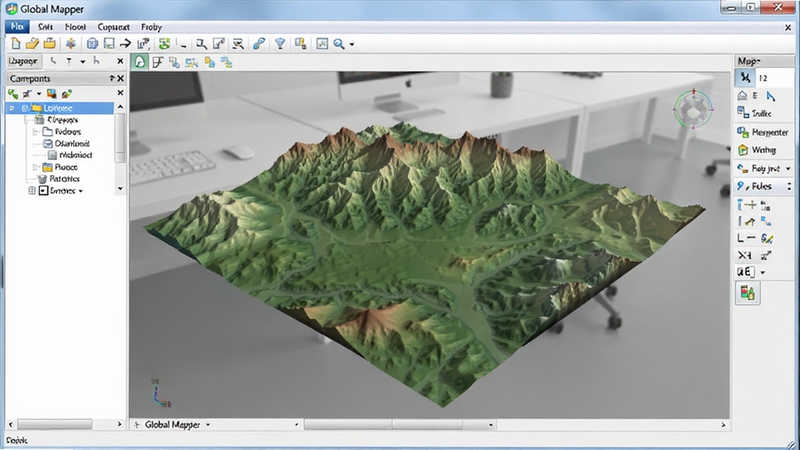Open the dropdown arrow beside the zoom magnifier
The height and width of the screenshot is (450, 800).
point(352,44)
